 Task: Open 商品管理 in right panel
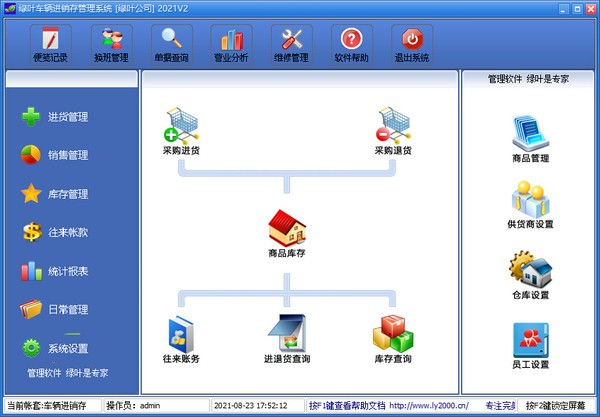[531, 139]
